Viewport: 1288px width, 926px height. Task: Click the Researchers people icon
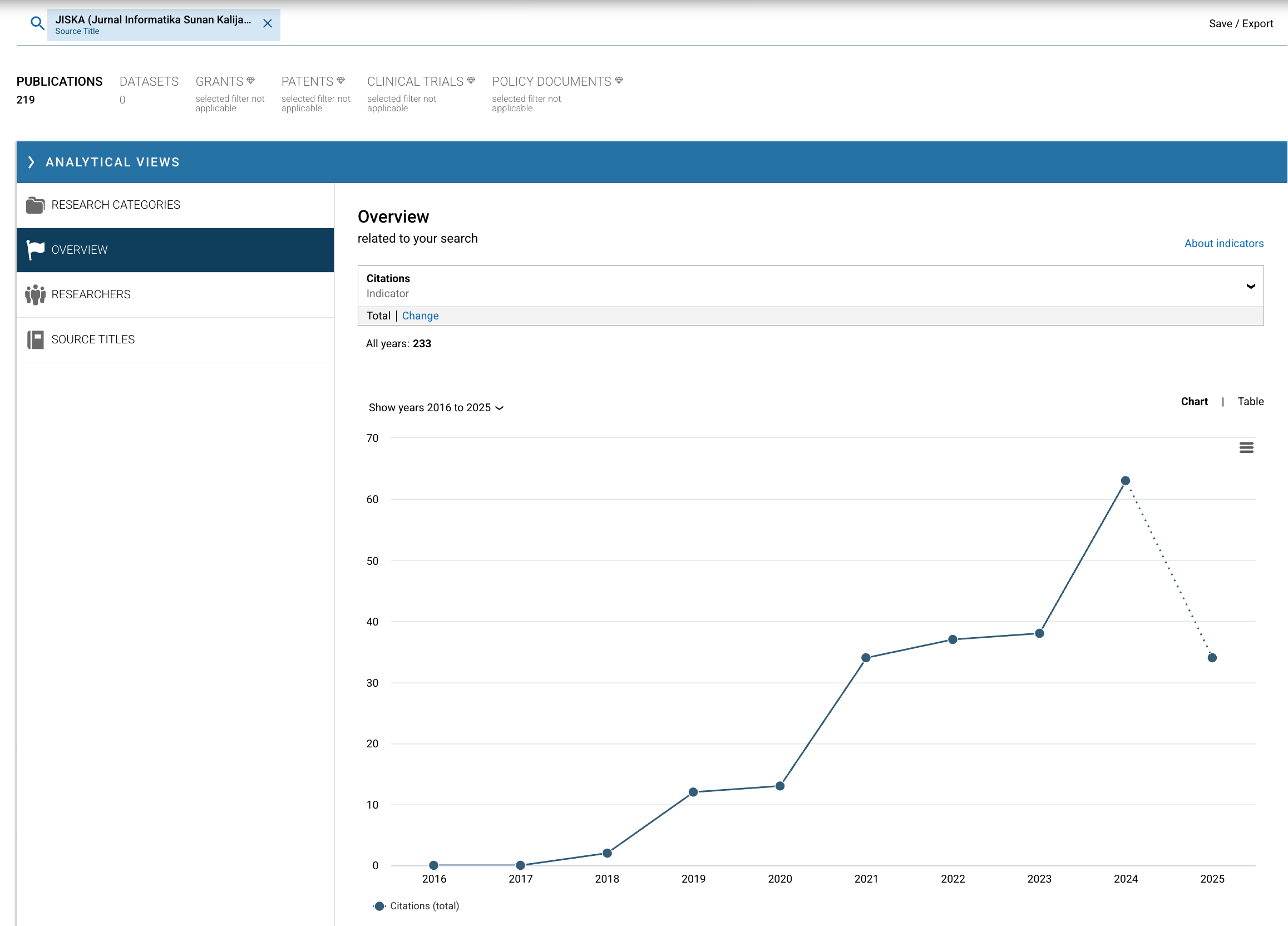click(x=35, y=294)
